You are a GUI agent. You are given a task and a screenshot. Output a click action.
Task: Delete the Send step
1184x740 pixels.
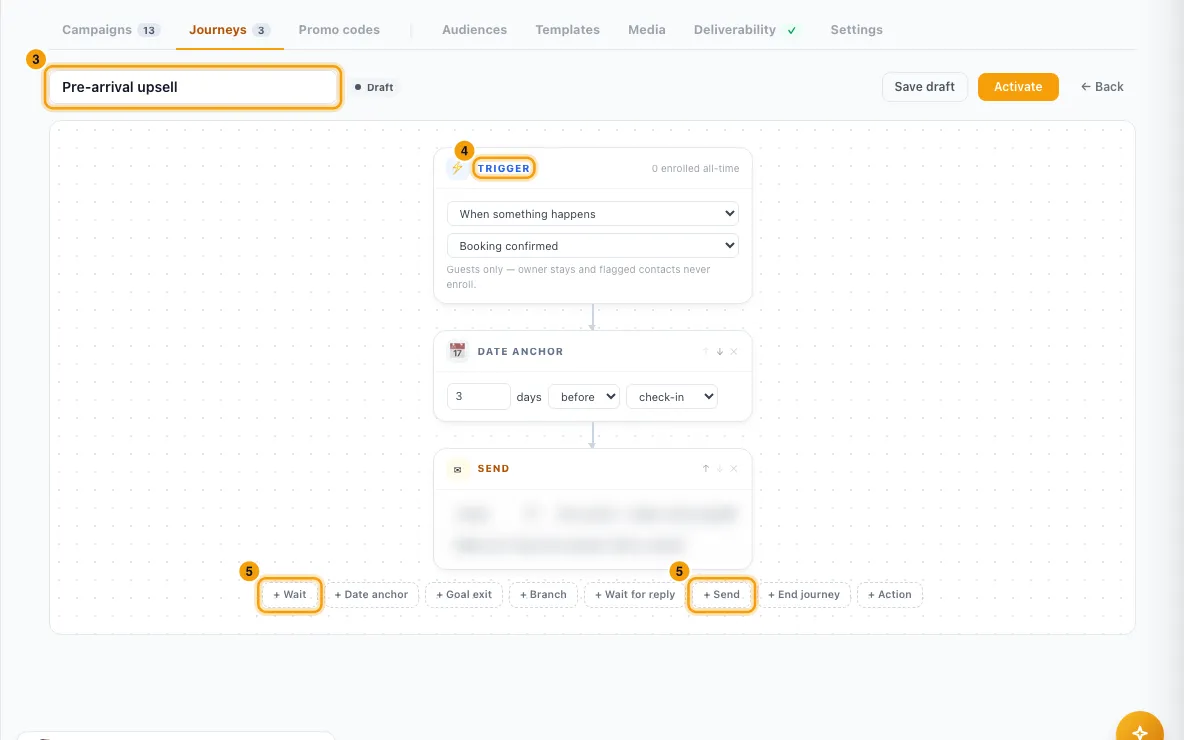click(x=733, y=468)
